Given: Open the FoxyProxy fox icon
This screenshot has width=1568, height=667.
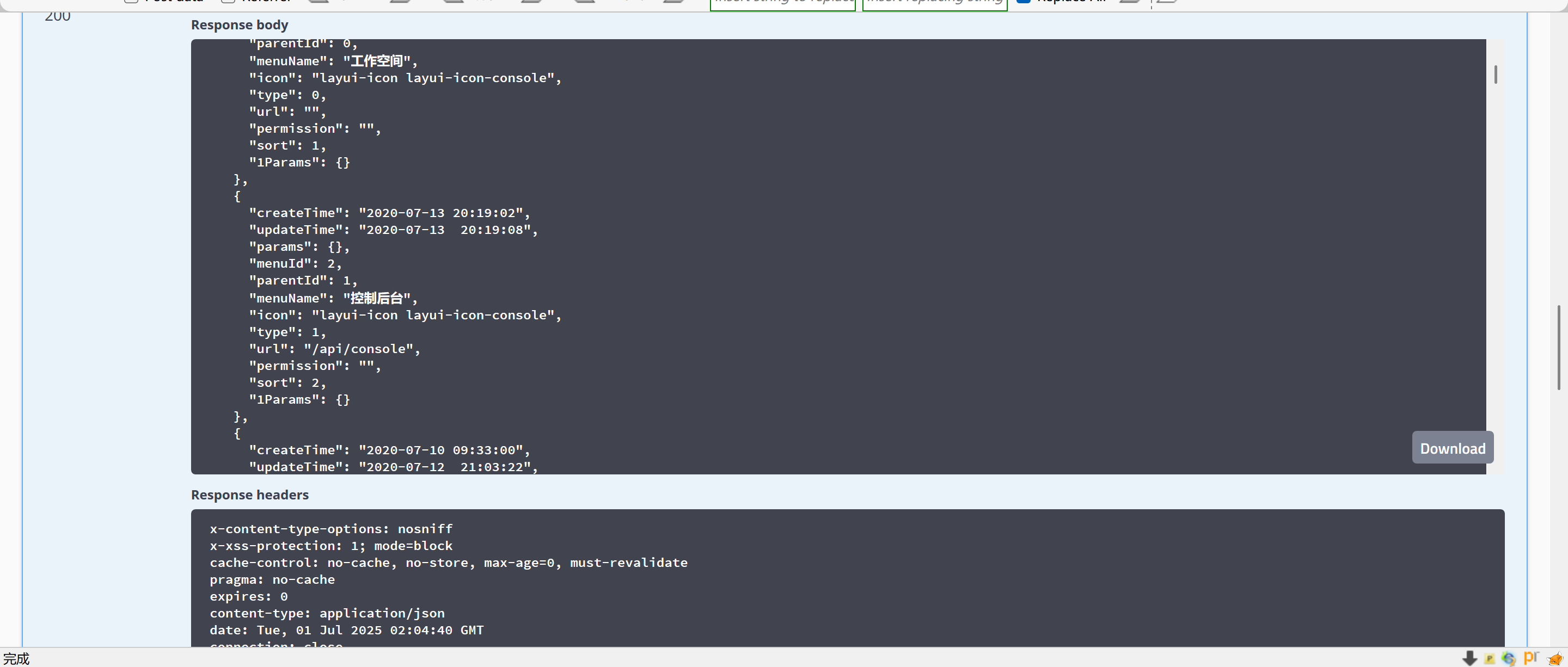Looking at the screenshot, I should pyautogui.click(x=1554, y=658).
